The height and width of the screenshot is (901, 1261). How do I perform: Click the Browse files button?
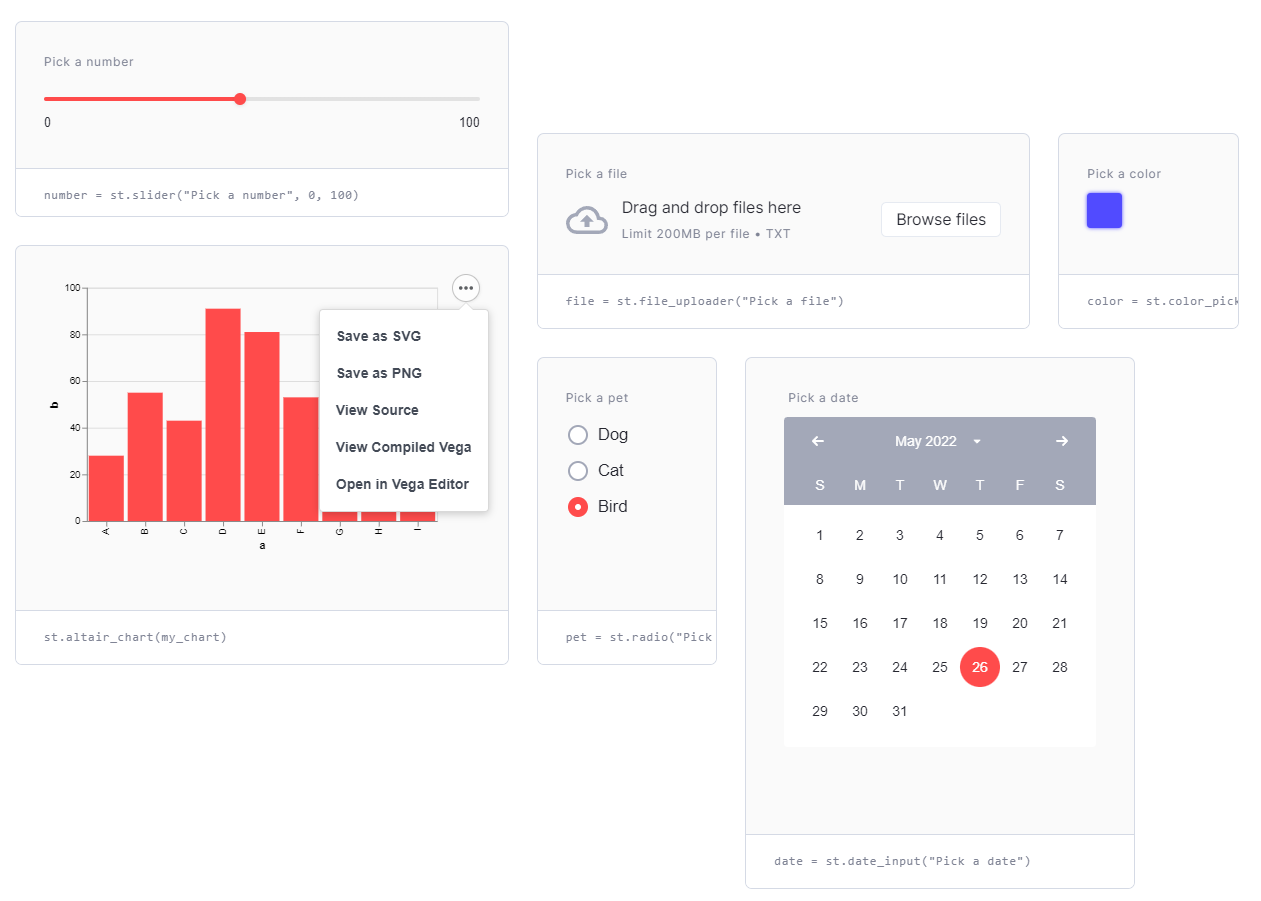[x=941, y=220]
